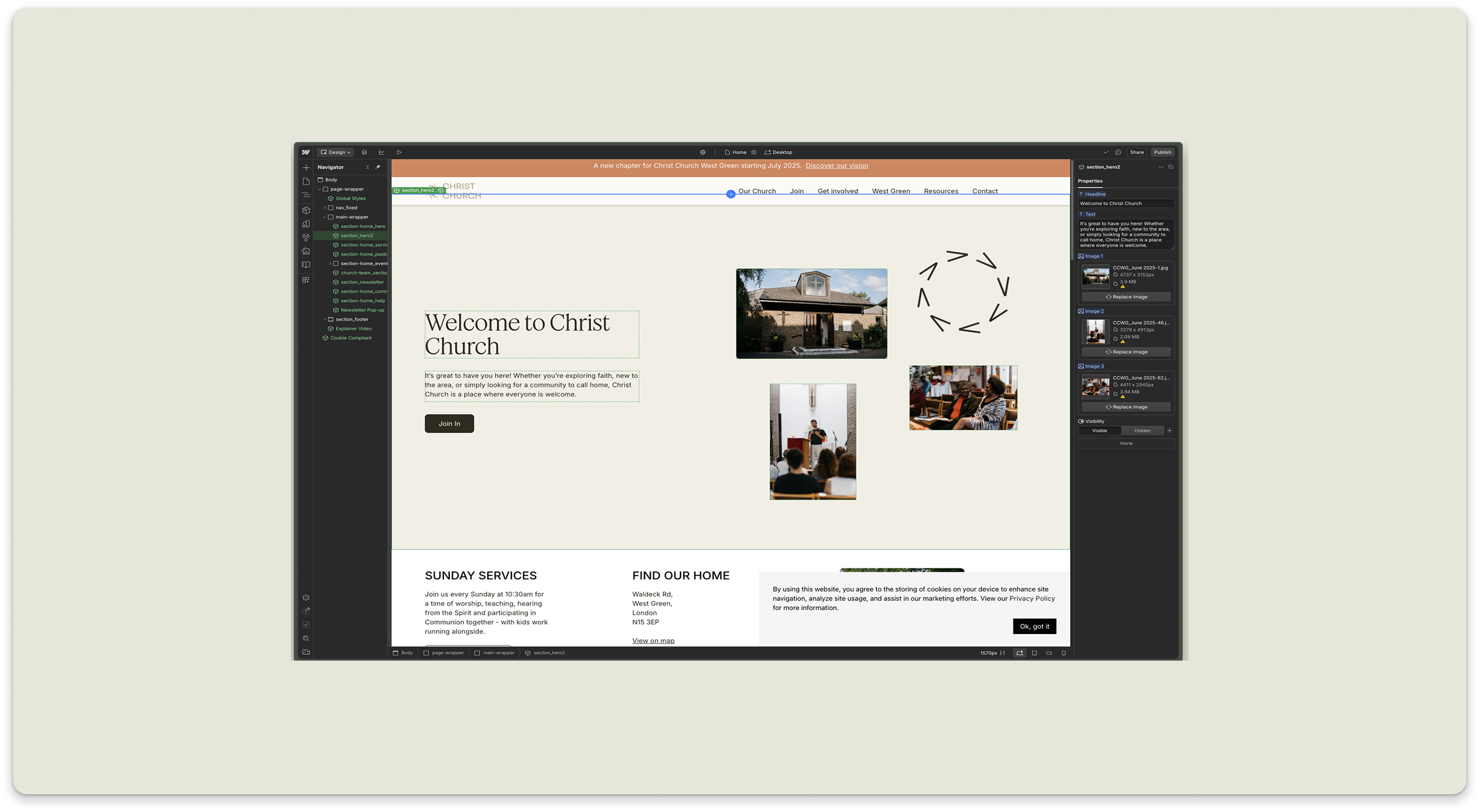The height and width of the screenshot is (812, 1480).
Task: Open Home page settings gear icon
Action: click(x=754, y=152)
